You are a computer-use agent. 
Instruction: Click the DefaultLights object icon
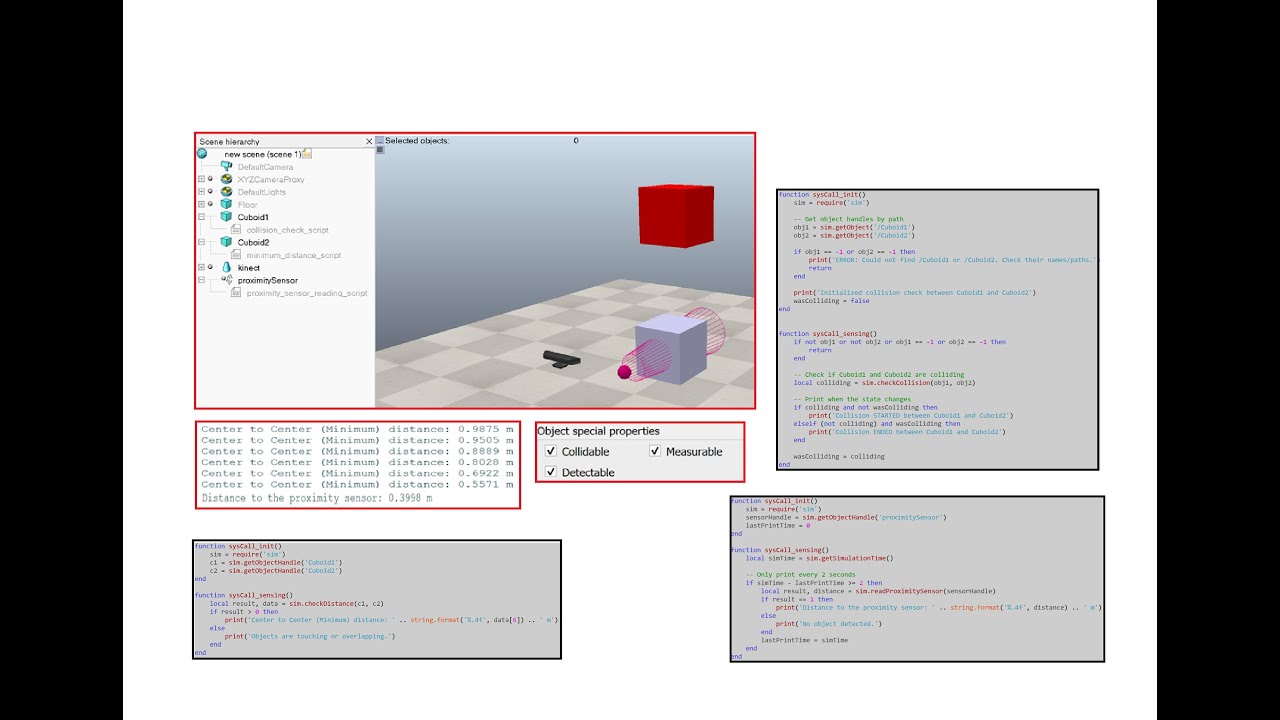pos(226,192)
